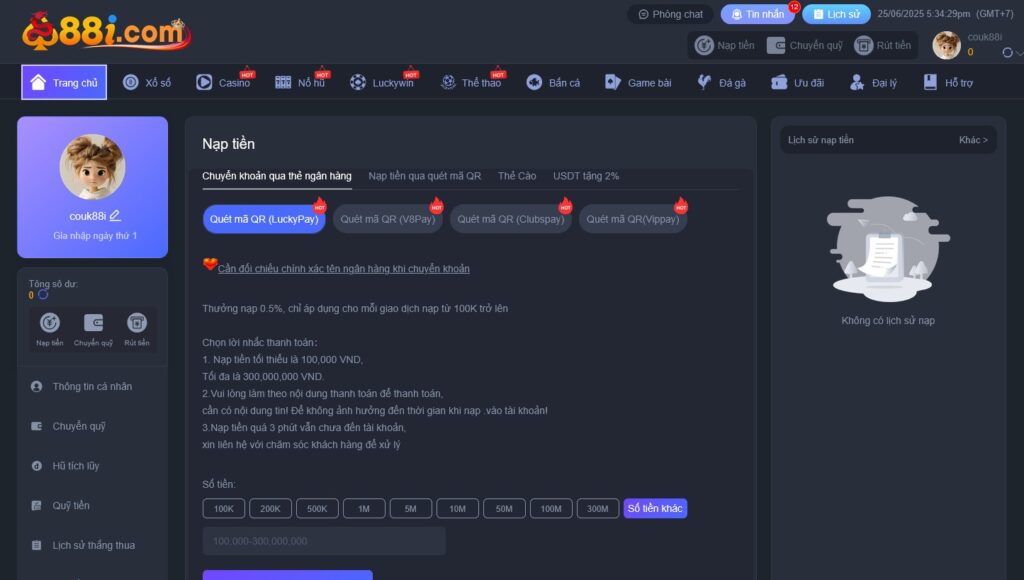Image resolution: width=1024 pixels, height=580 pixels.
Task: Select Quét mã QR(Vippay)
Action: 633,219
